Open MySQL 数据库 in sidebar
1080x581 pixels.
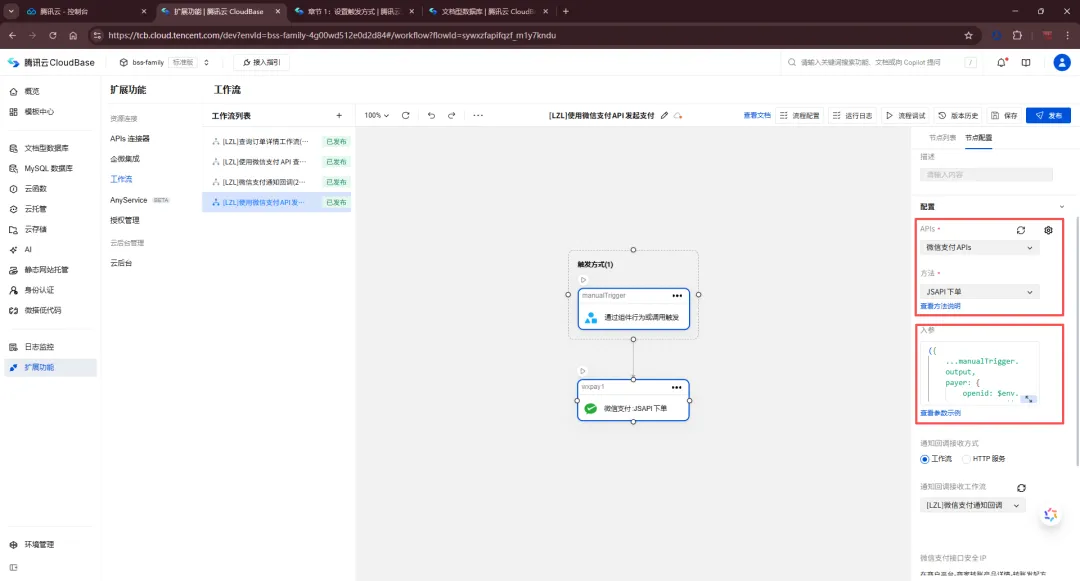point(48,168)
